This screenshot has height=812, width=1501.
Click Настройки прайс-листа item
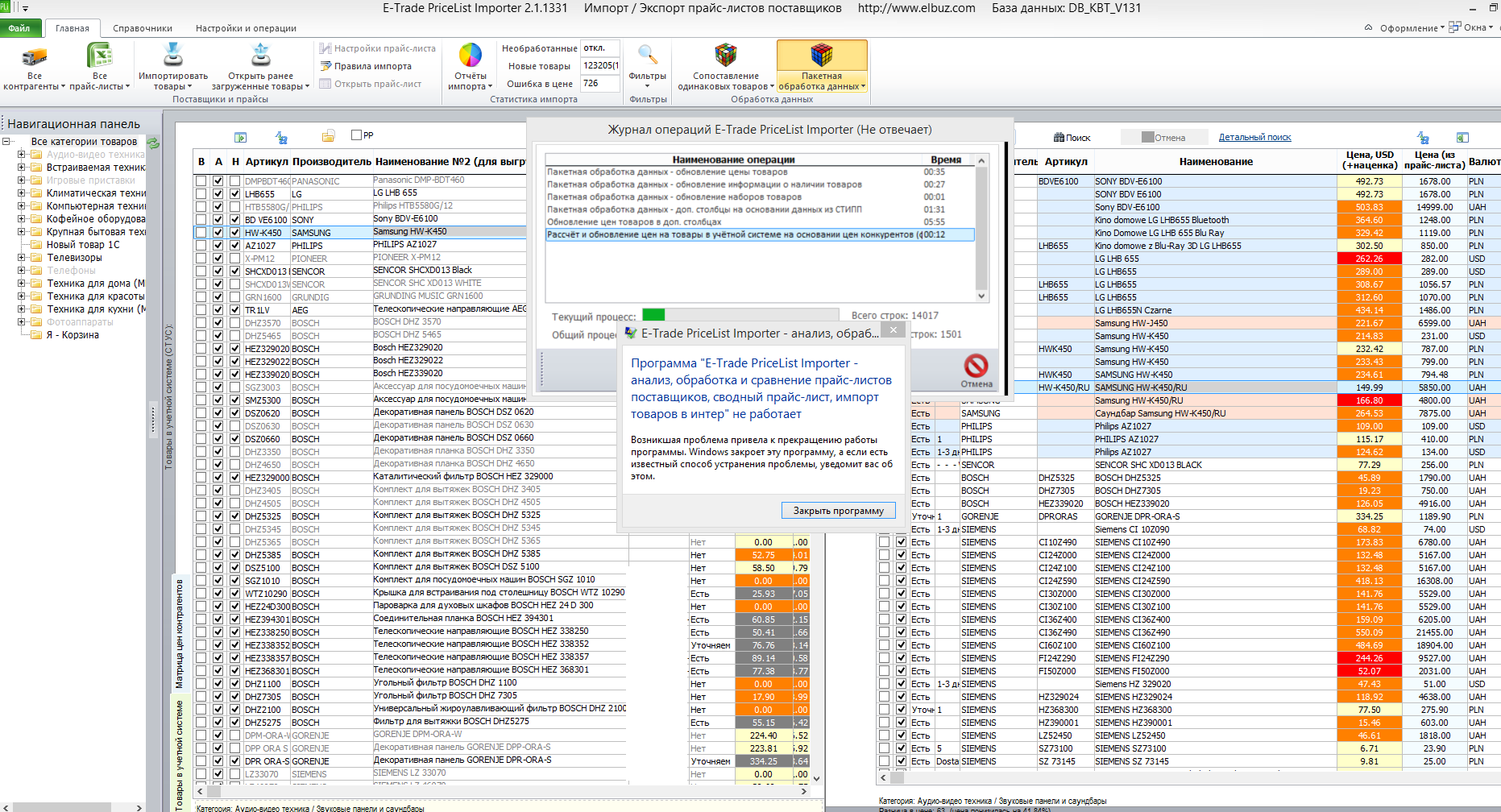(377, 48)
